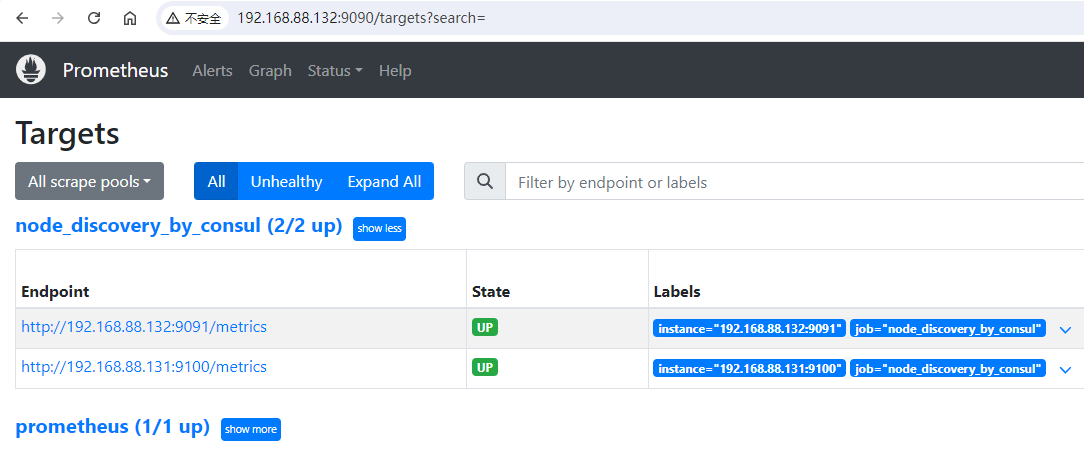Image resolution: width=1084 pixels, height=460 pixels.
Task: Toggle Expand All scrape pools
Action: pyautogui.click(x=384, y=182)
